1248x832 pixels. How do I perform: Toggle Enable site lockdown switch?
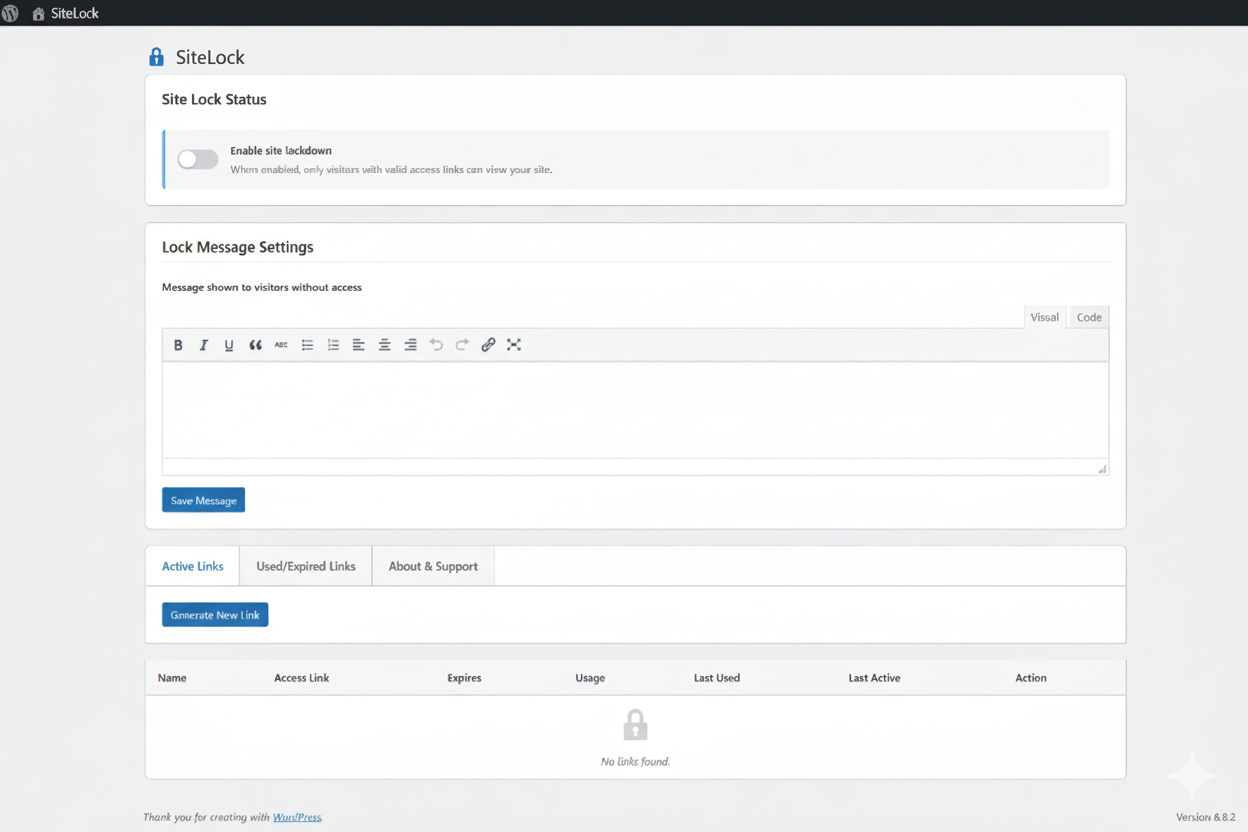pyautogui.click(x=198, y=159)
